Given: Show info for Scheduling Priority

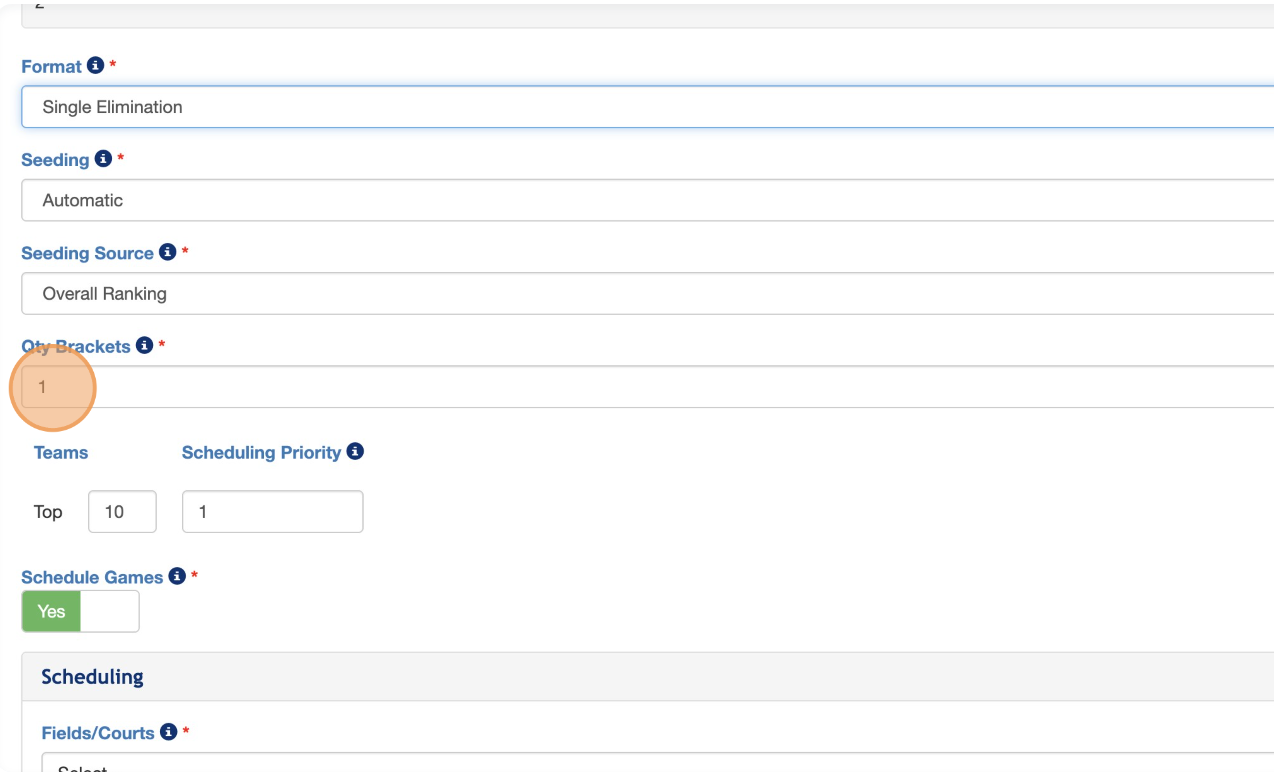Looking at the screenshot, I should 354,452.
